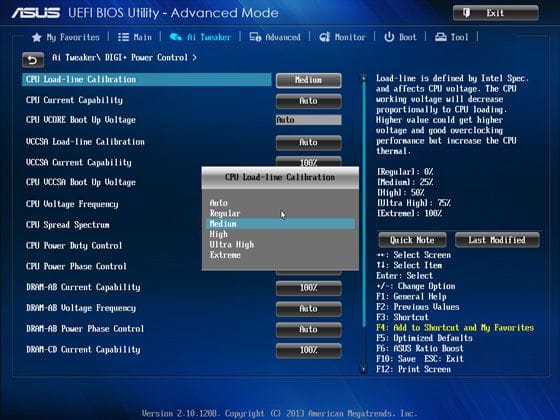
Task: Click the F5 Optimized Defaults hint
Action: point(424,338)
